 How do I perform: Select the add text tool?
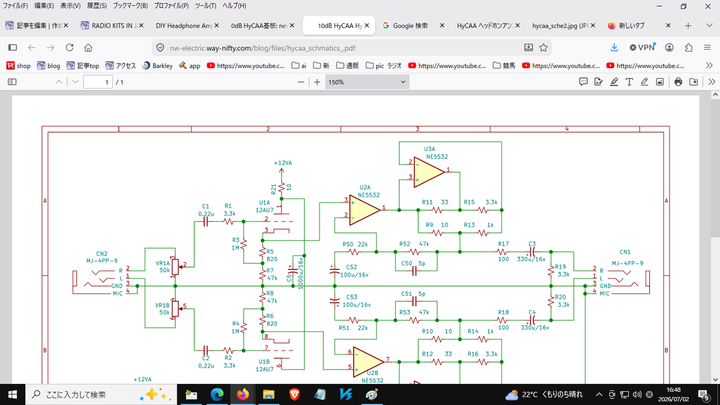629,82
